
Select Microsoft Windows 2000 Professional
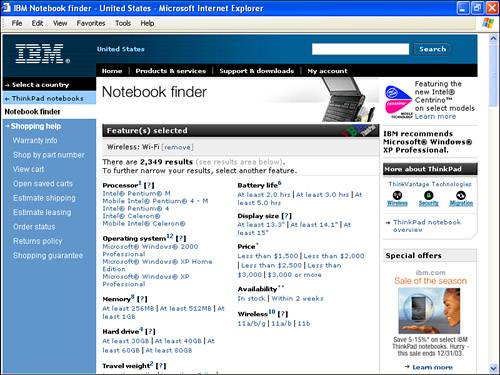pyautogui.click(x=150, y=250)
